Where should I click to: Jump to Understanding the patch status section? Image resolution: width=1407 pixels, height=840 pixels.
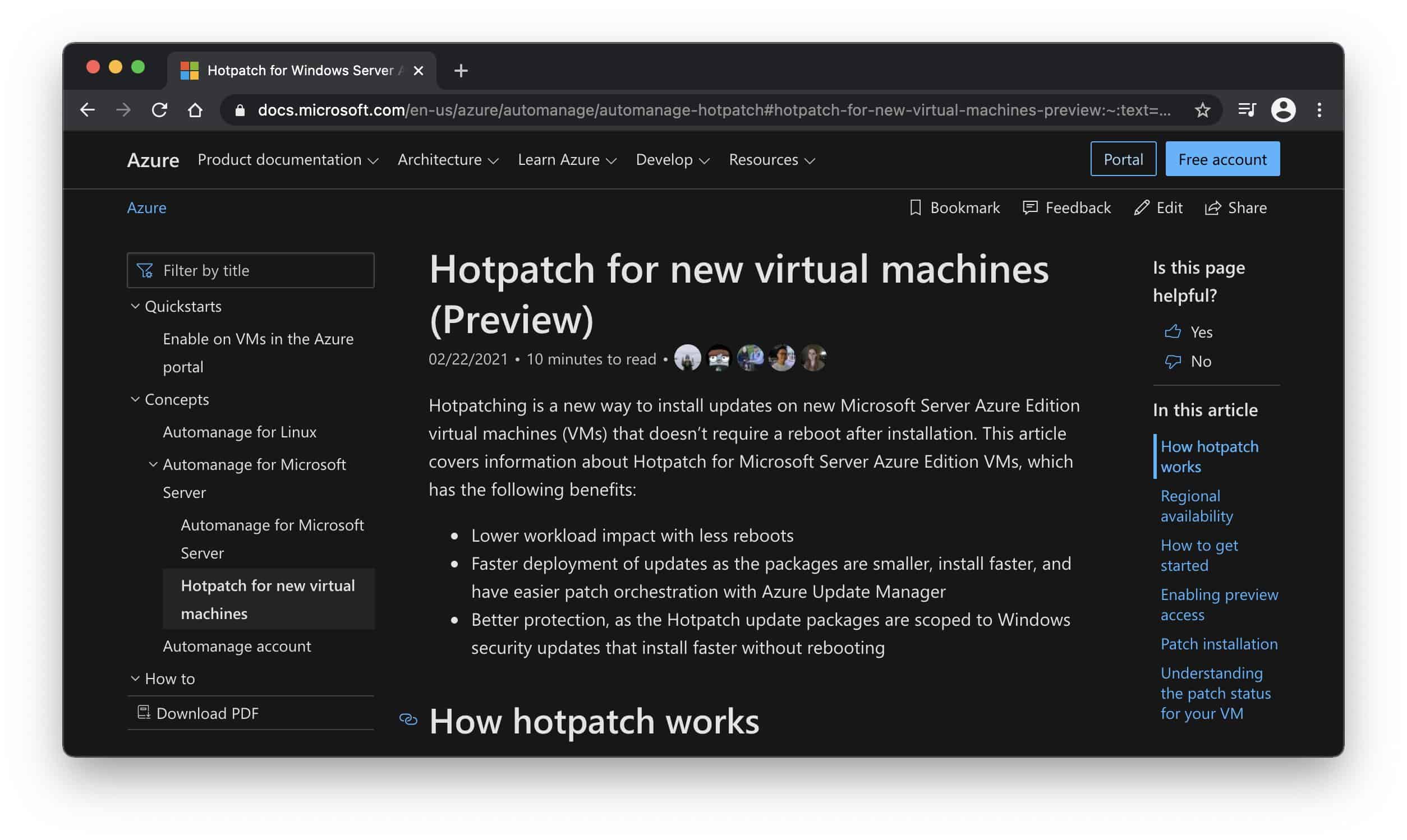[1216, 693]
